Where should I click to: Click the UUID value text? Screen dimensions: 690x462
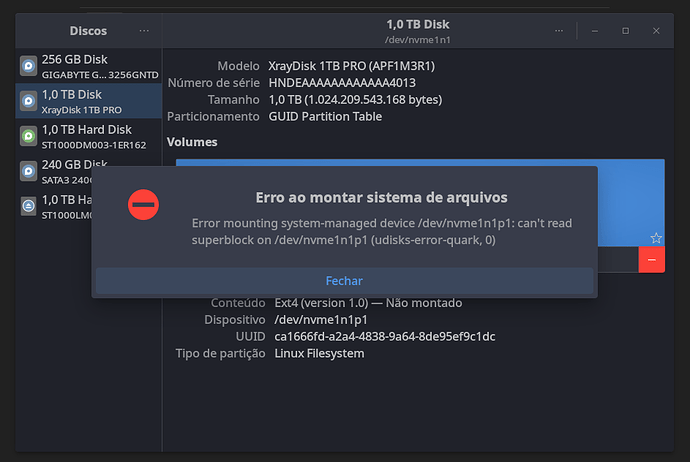point(385,337)
